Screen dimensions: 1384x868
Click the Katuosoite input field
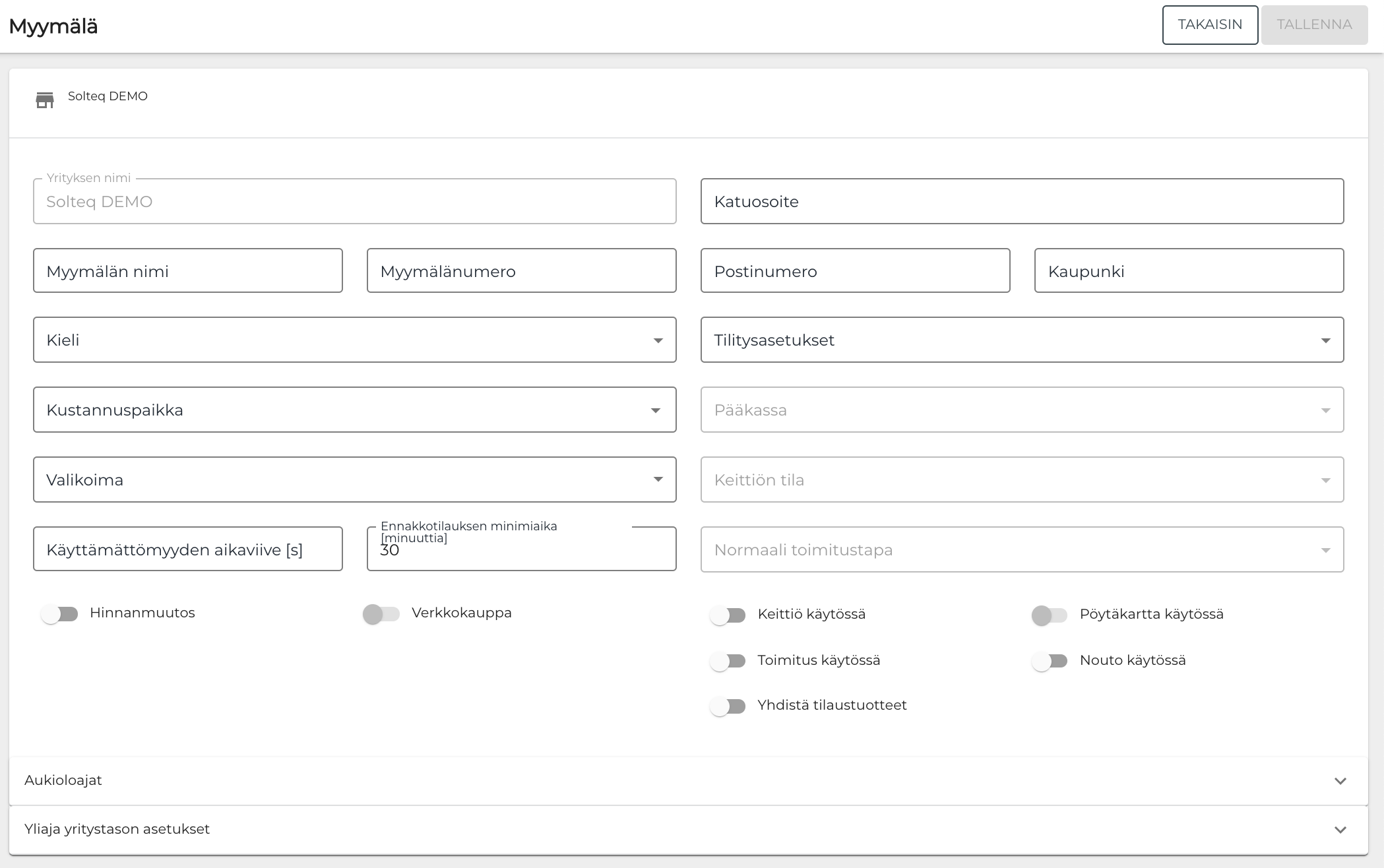tap(1022, 201)
